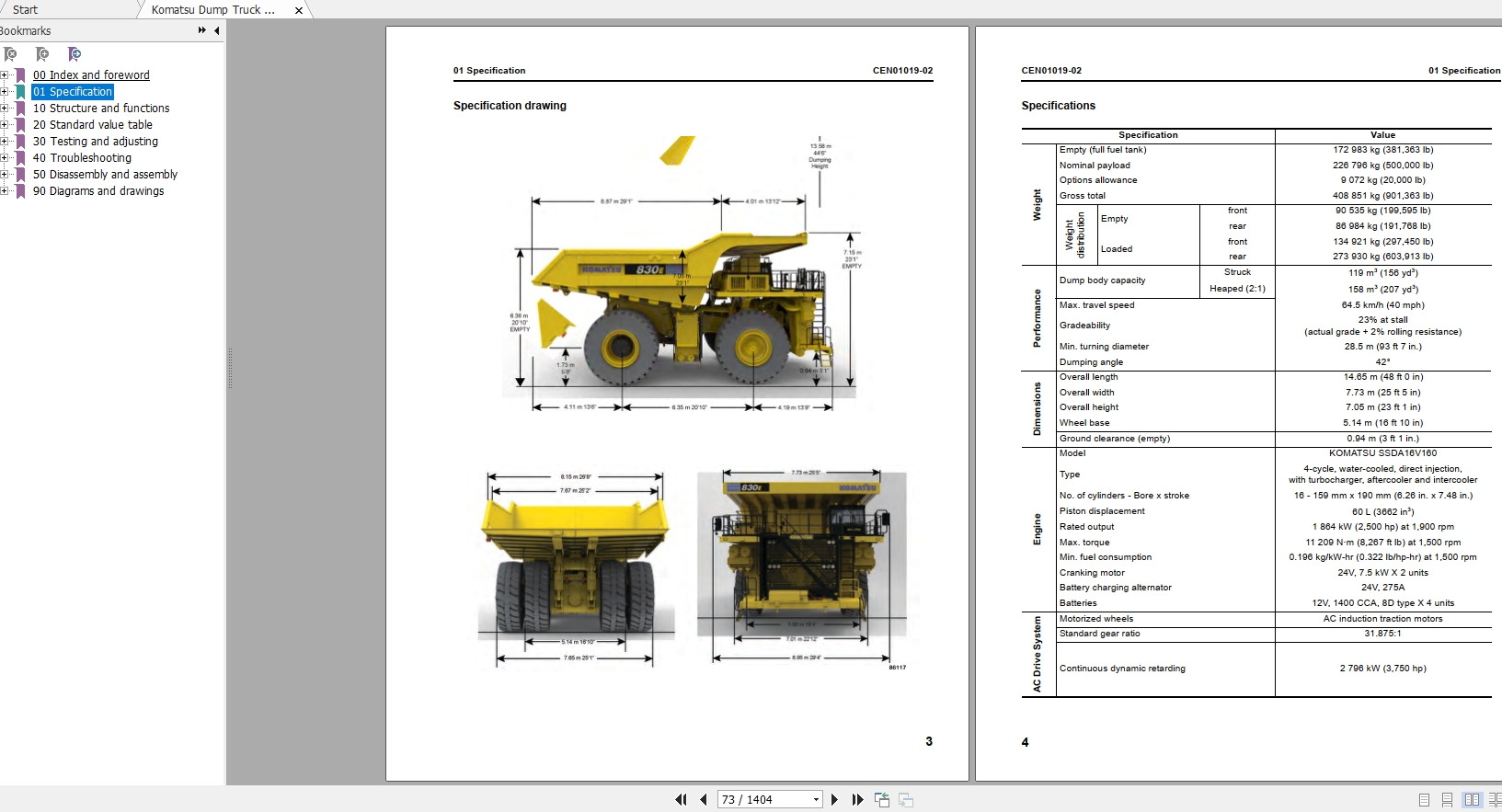This screenshot has height=812, width=1502.
Task: Click the go to next view icon
Action: (906, 799)
